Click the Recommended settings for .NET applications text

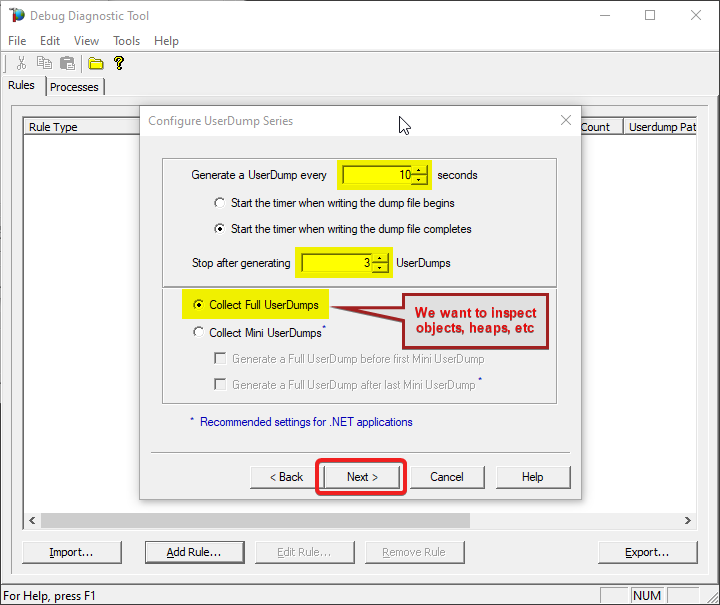click(x=306, y=422)
